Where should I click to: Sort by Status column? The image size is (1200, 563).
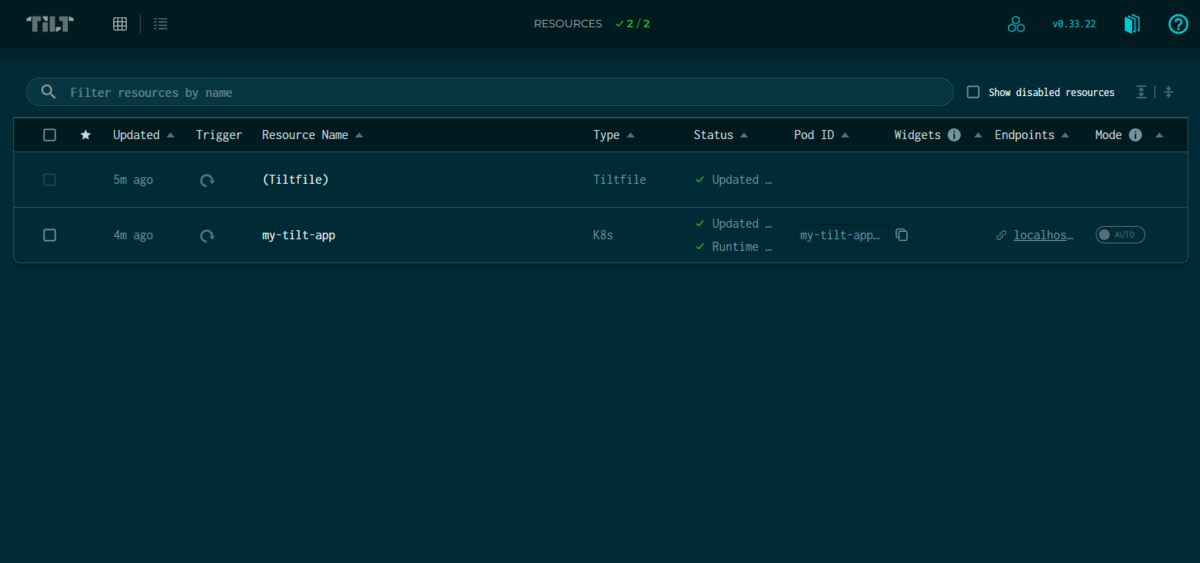pyautogui.click(x=721, y=135)
